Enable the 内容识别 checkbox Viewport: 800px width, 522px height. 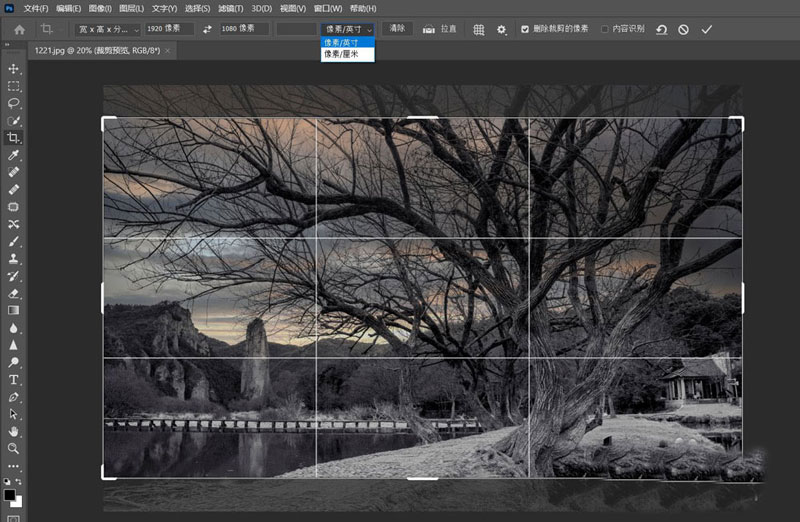[605, 30]
